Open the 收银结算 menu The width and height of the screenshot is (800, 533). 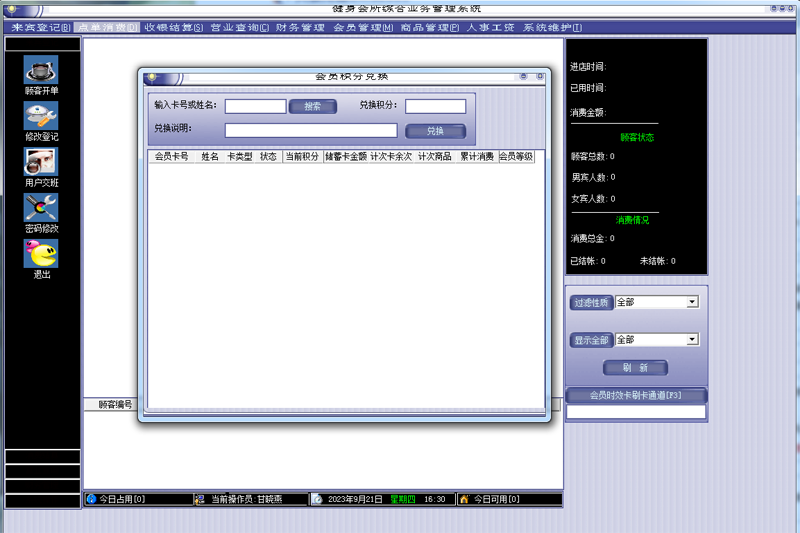click(173, 27)
